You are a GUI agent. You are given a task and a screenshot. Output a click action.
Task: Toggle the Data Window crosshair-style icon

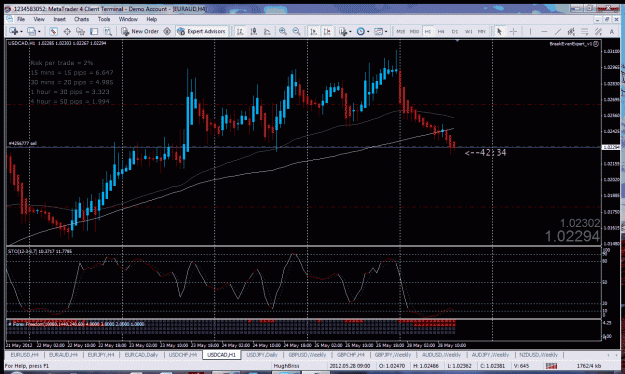click(x=67, y=31)
